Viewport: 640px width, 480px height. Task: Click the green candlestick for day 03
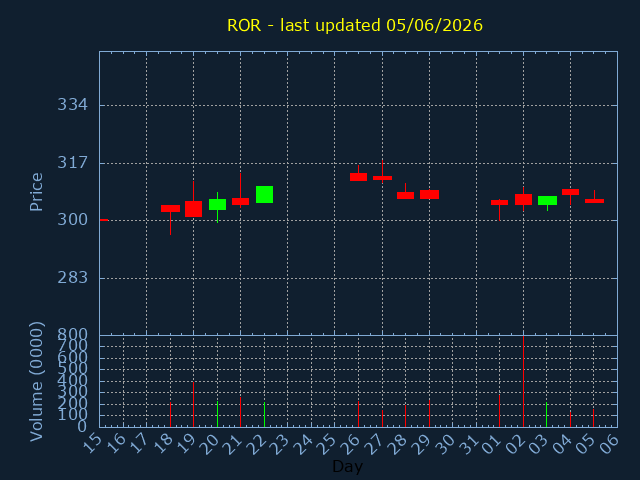(x=547, y=200)
